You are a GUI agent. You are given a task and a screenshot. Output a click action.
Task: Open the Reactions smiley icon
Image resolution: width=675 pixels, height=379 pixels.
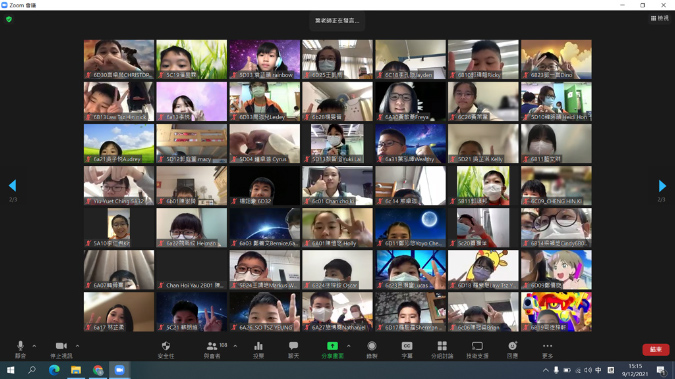coord(512,349)
